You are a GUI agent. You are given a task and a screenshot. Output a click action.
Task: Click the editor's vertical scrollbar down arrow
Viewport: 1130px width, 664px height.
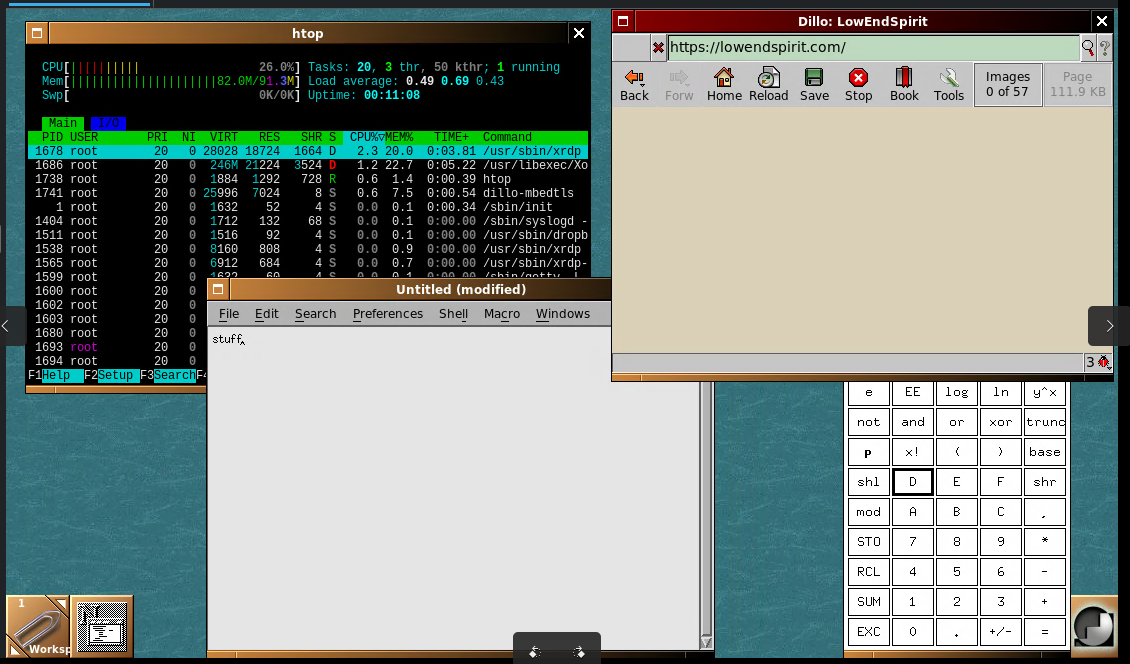(x=706, y=642)
